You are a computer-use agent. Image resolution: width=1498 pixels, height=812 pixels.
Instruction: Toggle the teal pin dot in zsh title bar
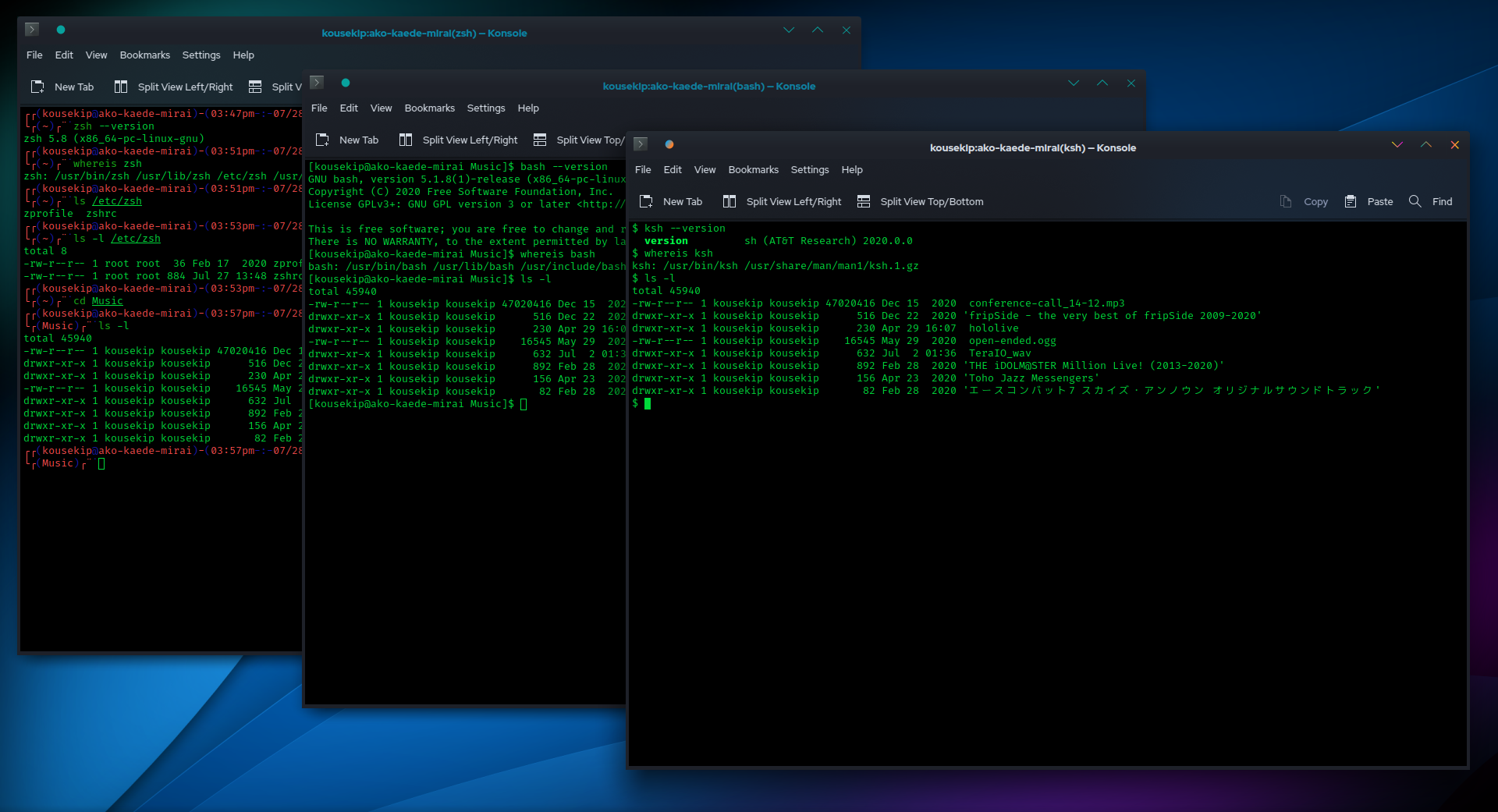point(61,30)
